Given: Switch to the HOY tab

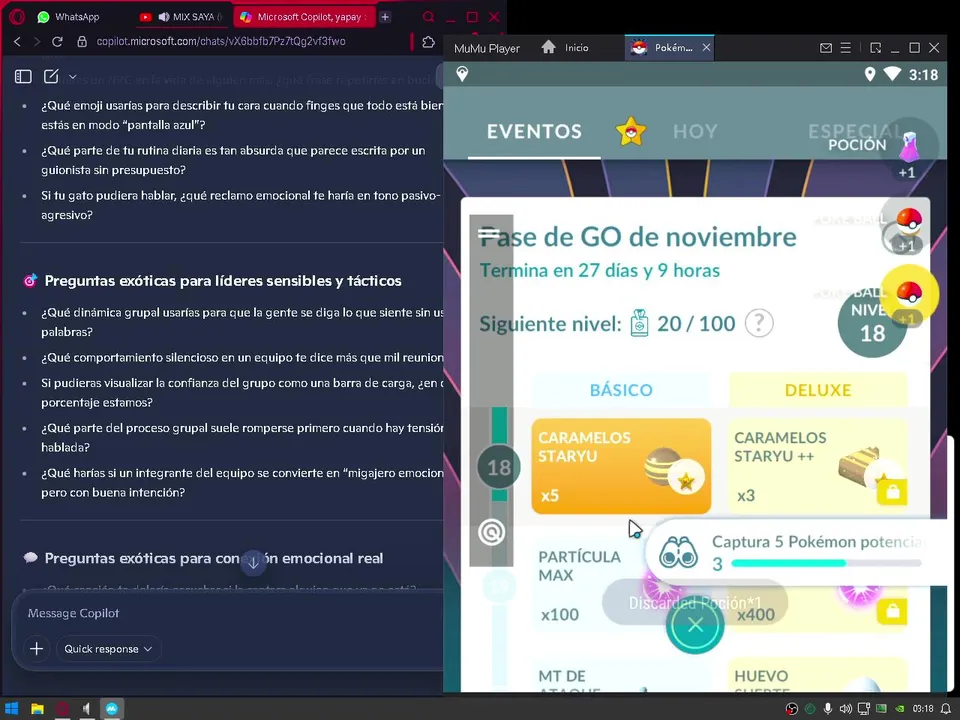Looking at the screenshot, I should [x=695, y=131].
